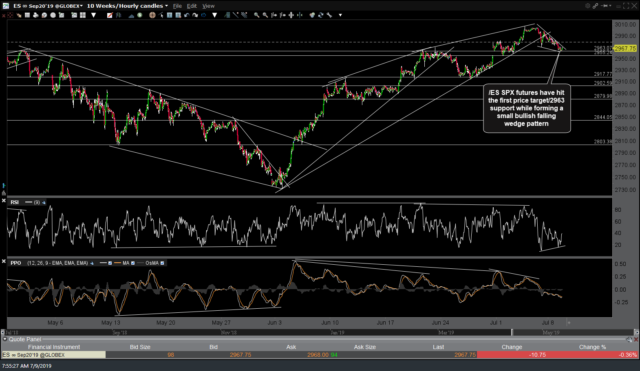
Task: Click the zoom out magnifier icon
Action: pos(264,15)
